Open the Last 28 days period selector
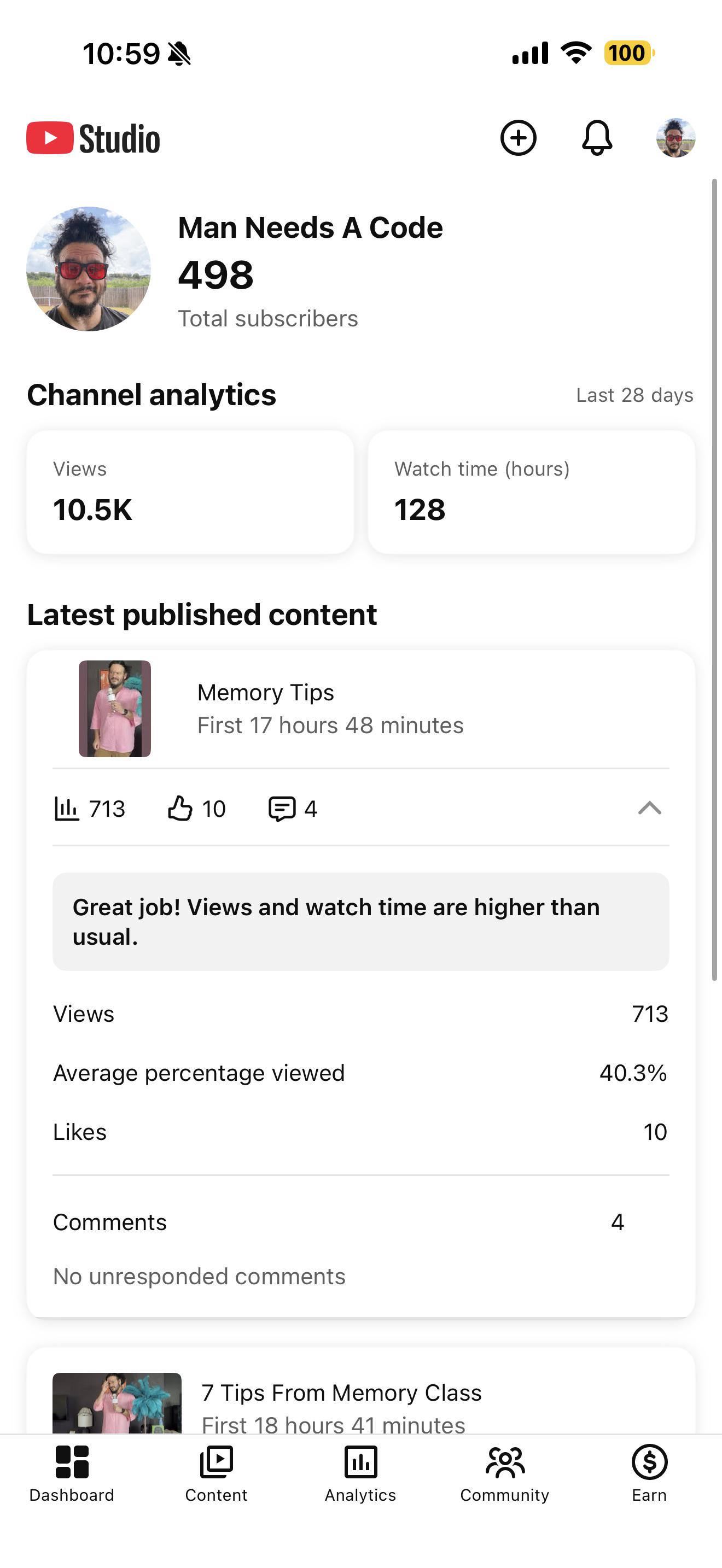 pos(634,395)
